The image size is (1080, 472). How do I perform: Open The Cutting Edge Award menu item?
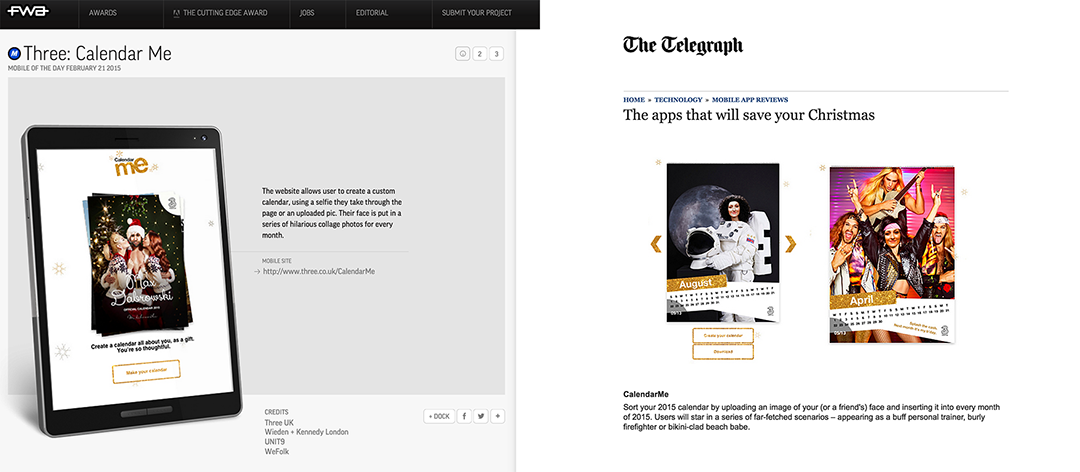(225, 12)
